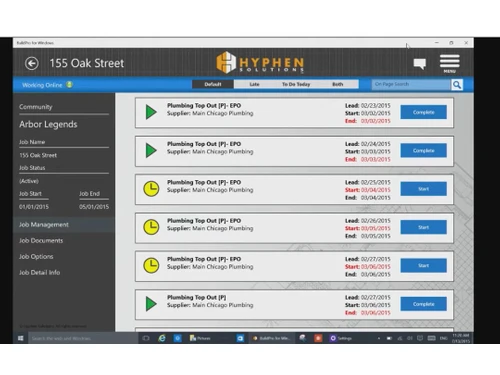This screenshot has width=500, height=375.
Task: Open the chat bubble messages icon
Action: click(x=420, y=63)
